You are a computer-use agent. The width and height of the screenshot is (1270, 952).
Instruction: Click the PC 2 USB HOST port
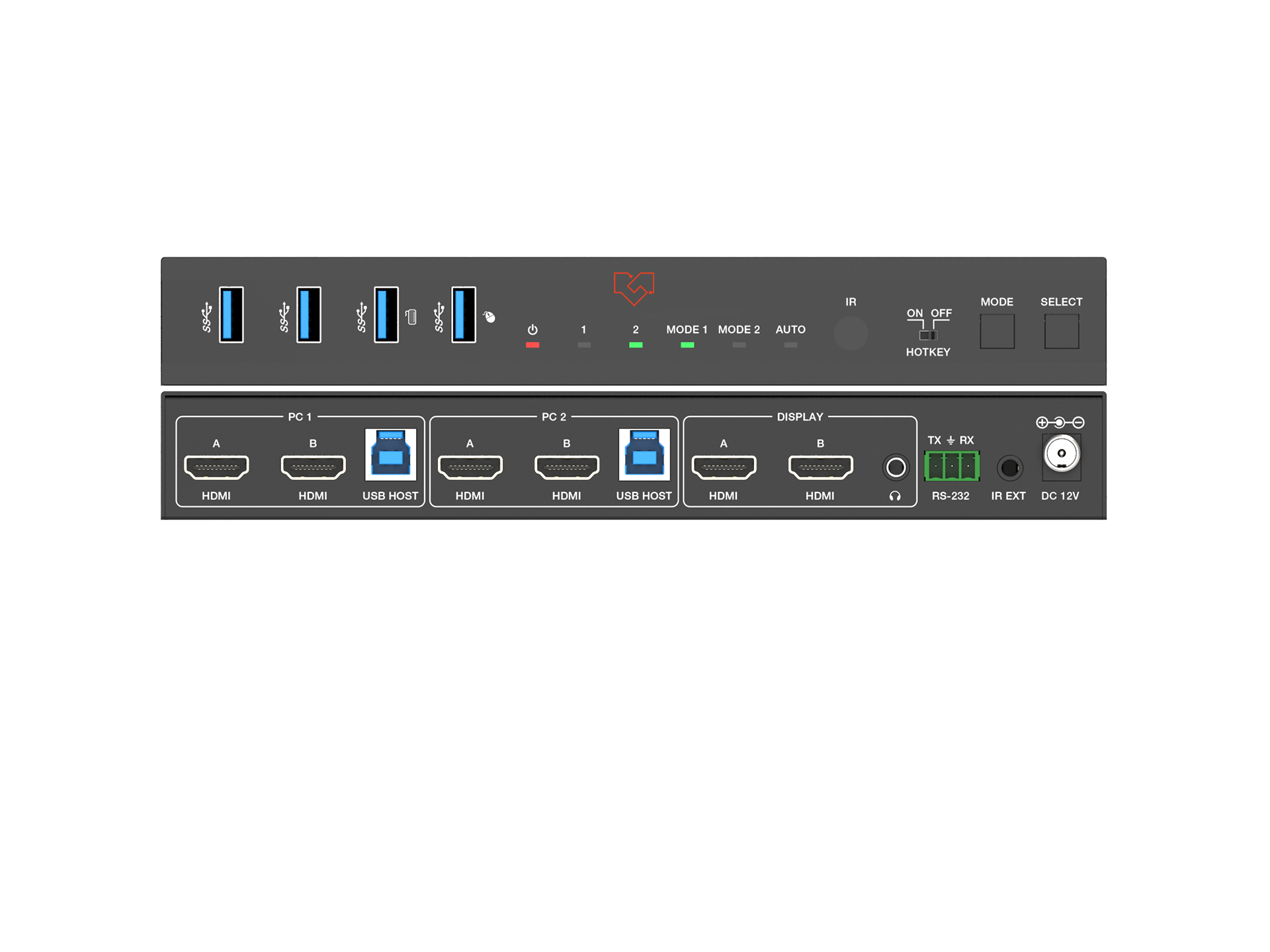644,455
